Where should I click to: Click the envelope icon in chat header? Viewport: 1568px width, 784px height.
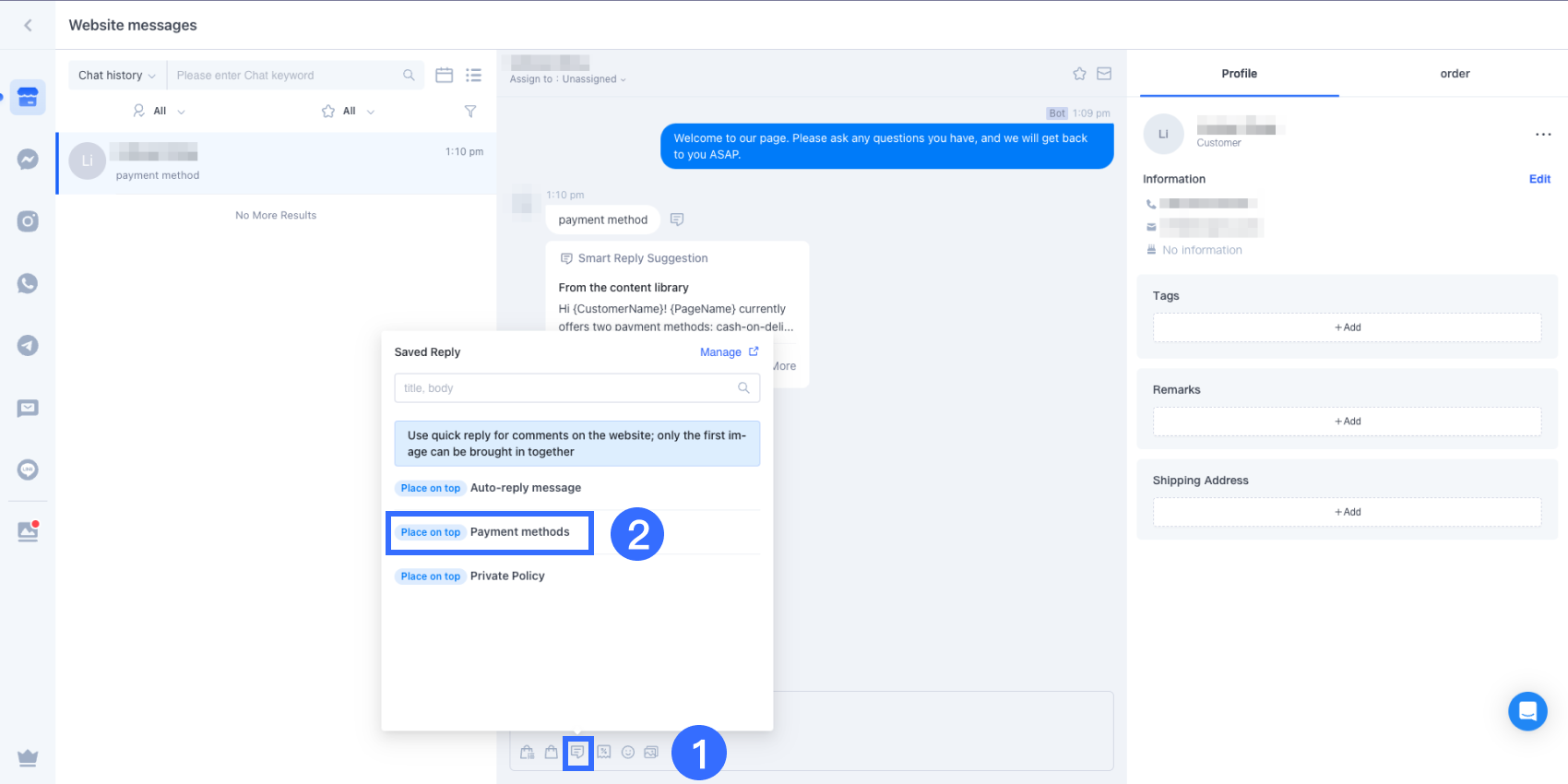click(1104, 74)
